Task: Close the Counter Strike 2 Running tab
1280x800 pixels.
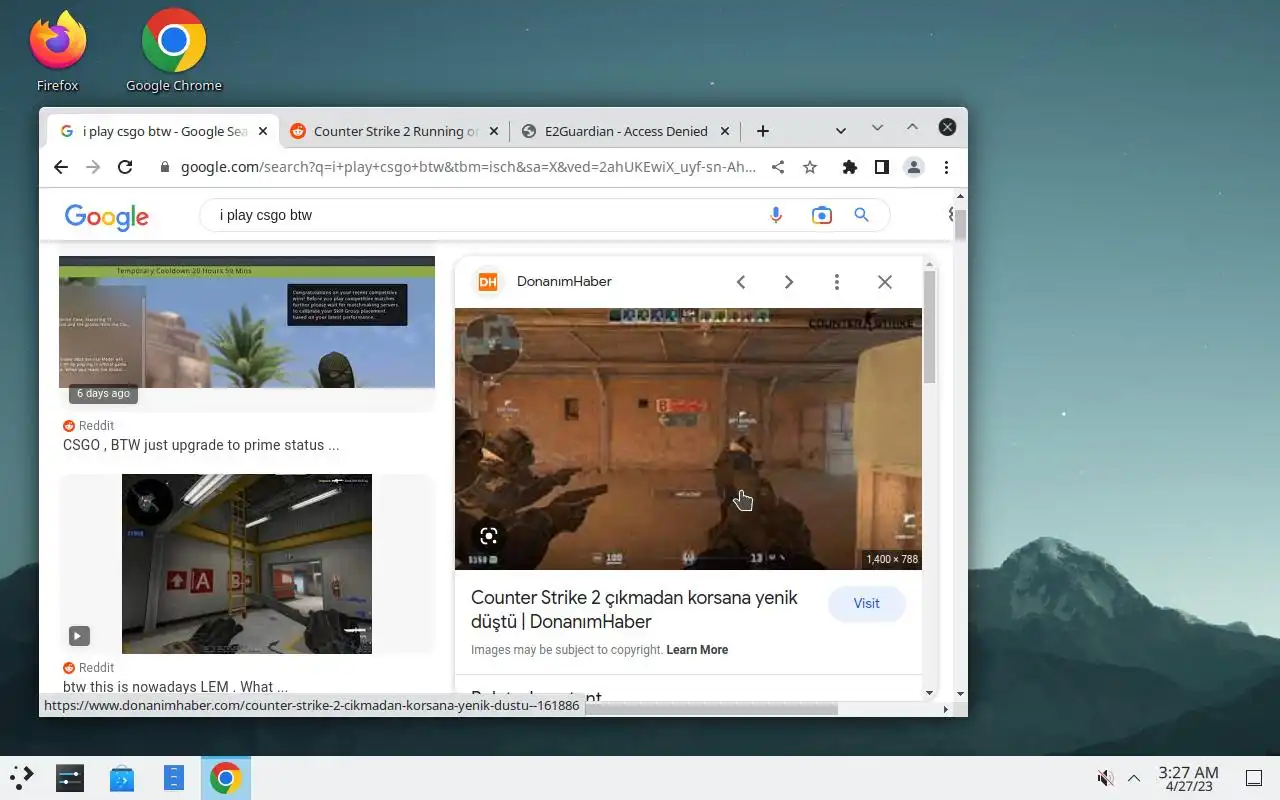Action: pyautogui.click(x=495, y=131)
